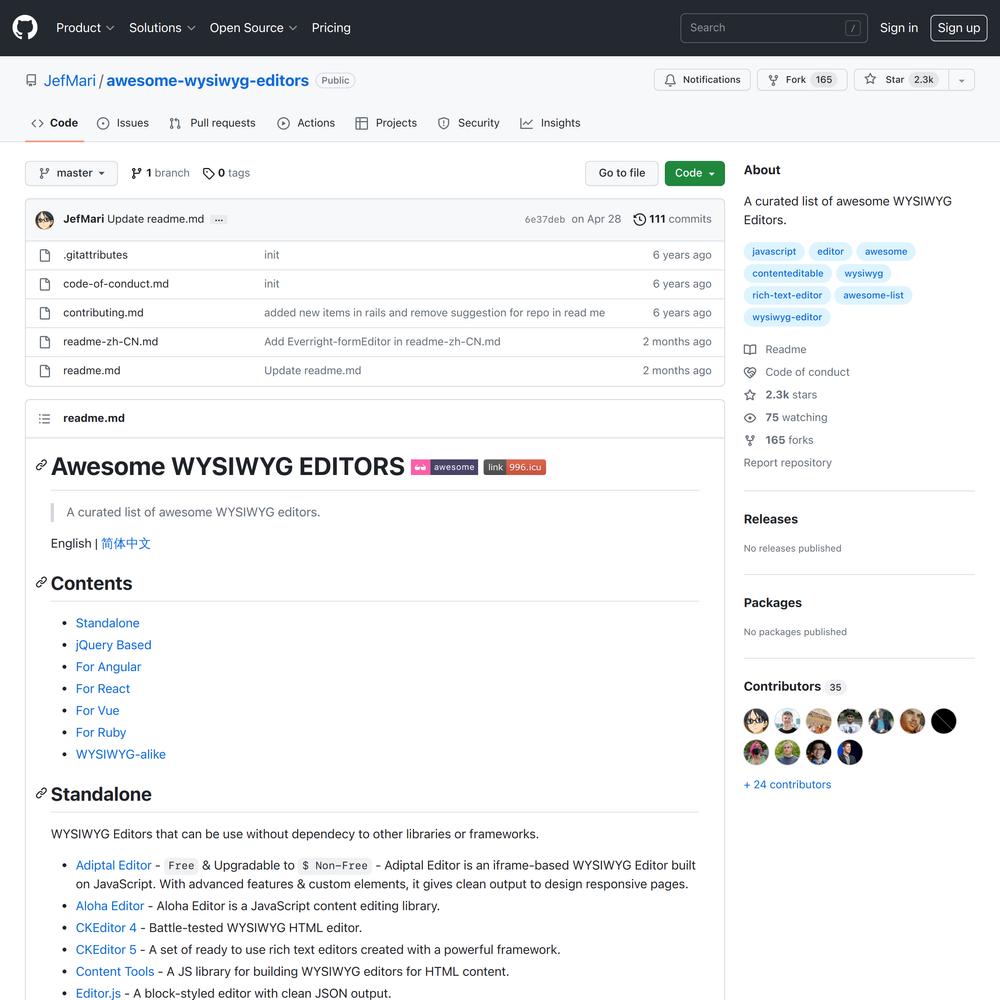Expand the Product menu
The height and width of the screenshot is (1000, 1000).
(85, 27)
